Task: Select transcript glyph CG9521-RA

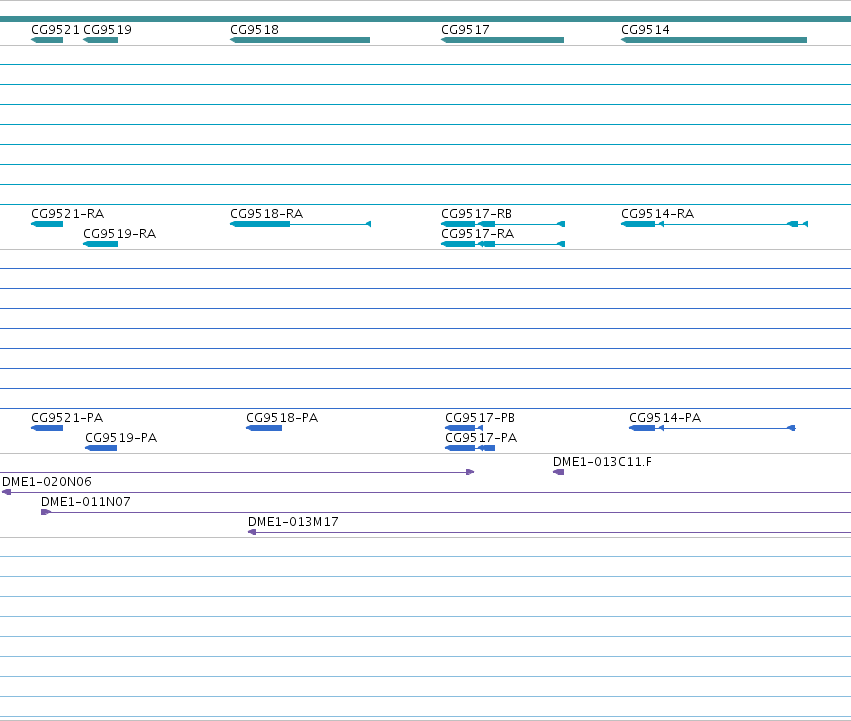Action: [47, 224]
